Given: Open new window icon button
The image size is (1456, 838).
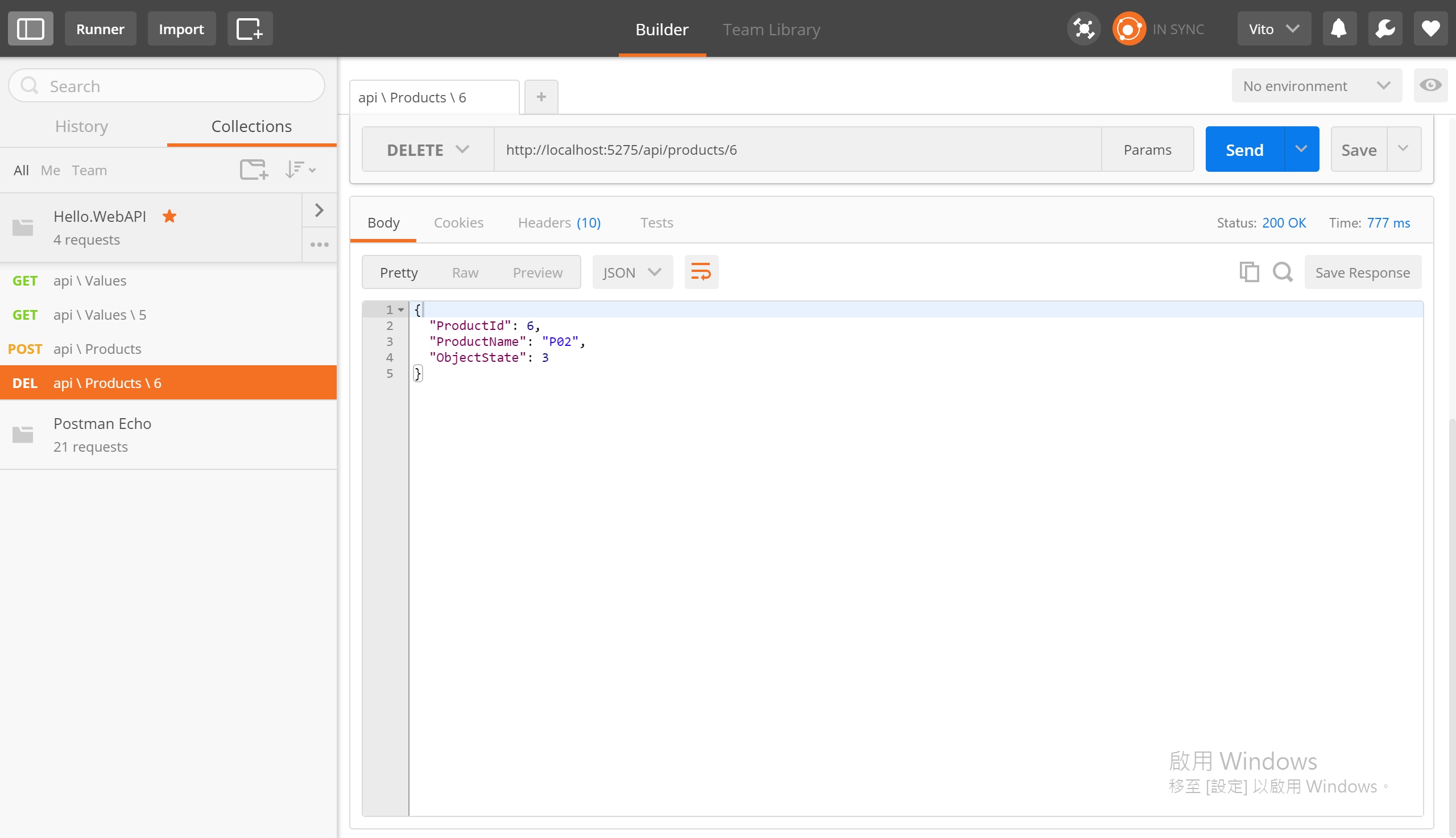Looking at the screenshot, I should pos(250,29).
